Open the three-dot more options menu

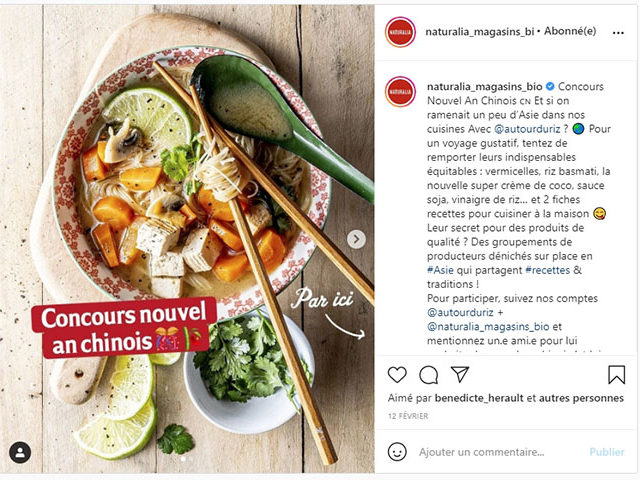pos(618,33)
